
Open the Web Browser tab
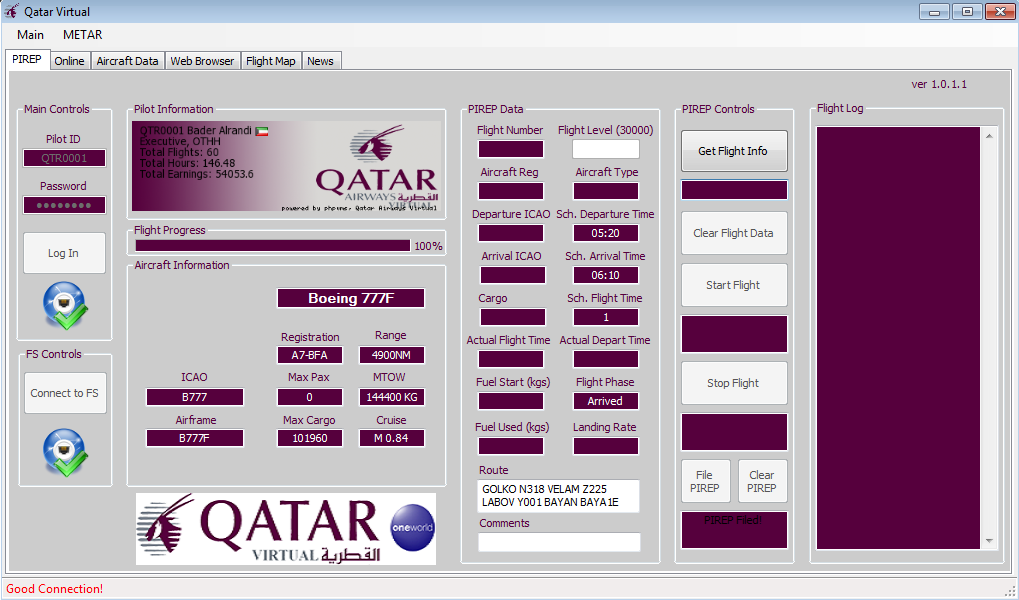[202, 61]
